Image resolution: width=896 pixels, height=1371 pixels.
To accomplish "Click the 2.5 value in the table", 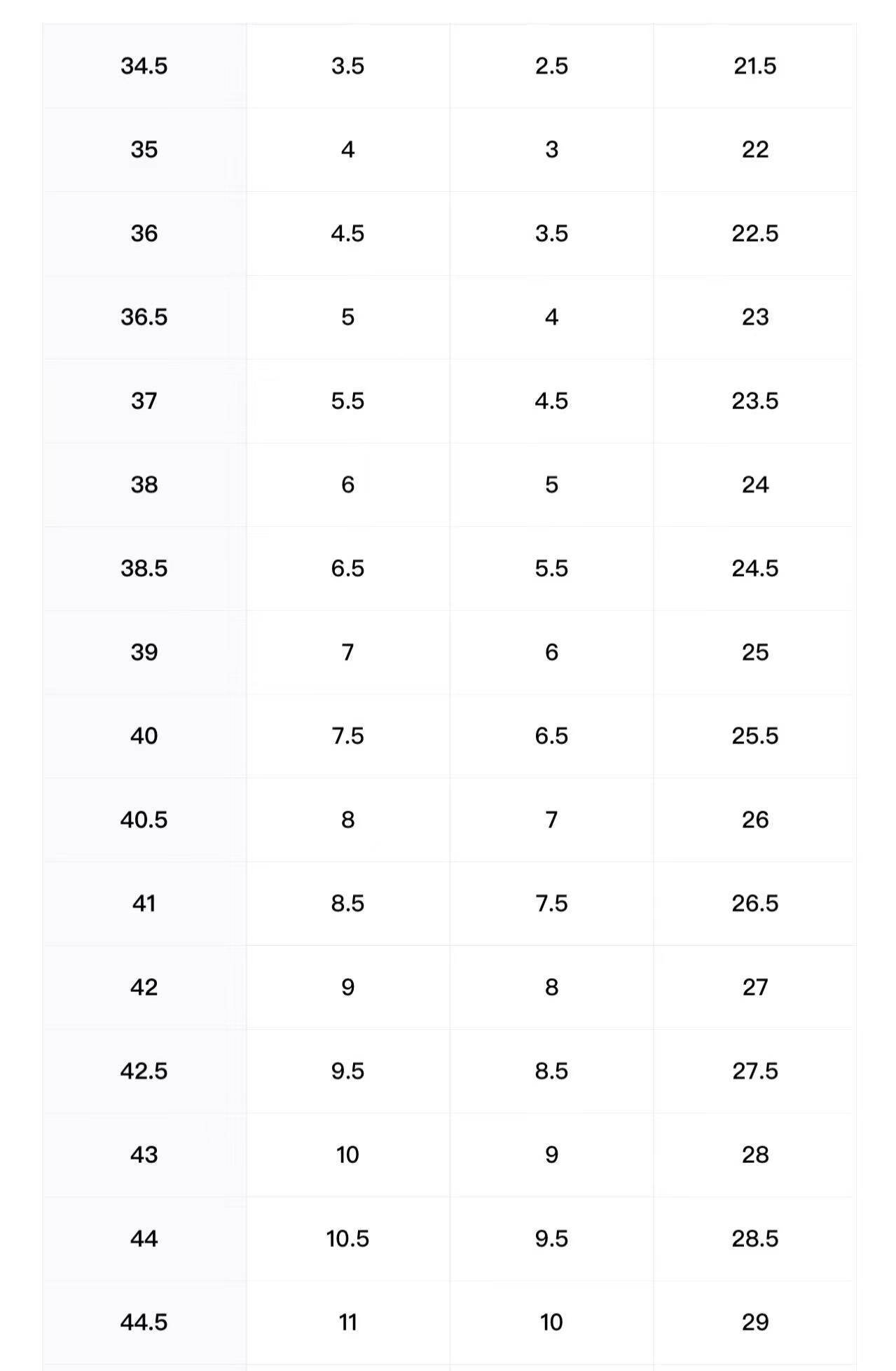I will [x=551, y=66].
